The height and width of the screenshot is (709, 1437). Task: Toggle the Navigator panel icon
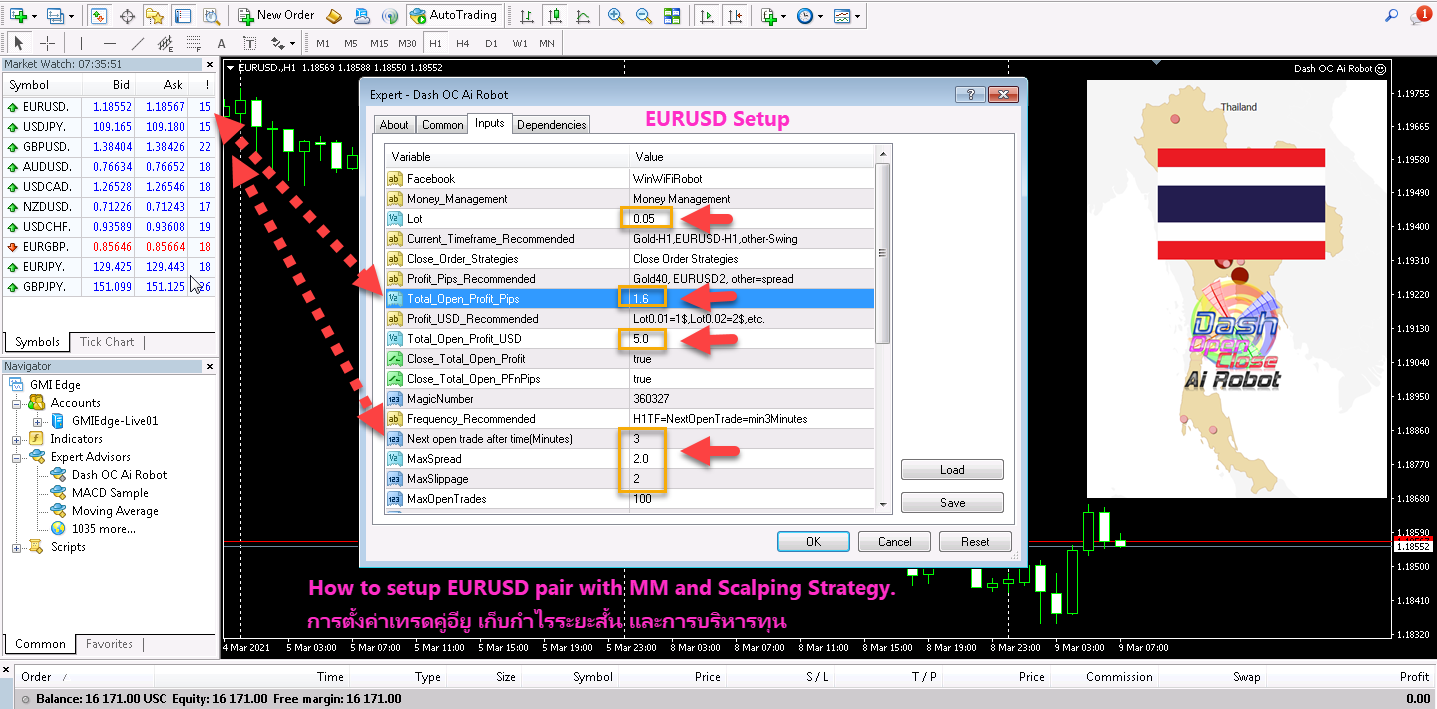(154, 15)
